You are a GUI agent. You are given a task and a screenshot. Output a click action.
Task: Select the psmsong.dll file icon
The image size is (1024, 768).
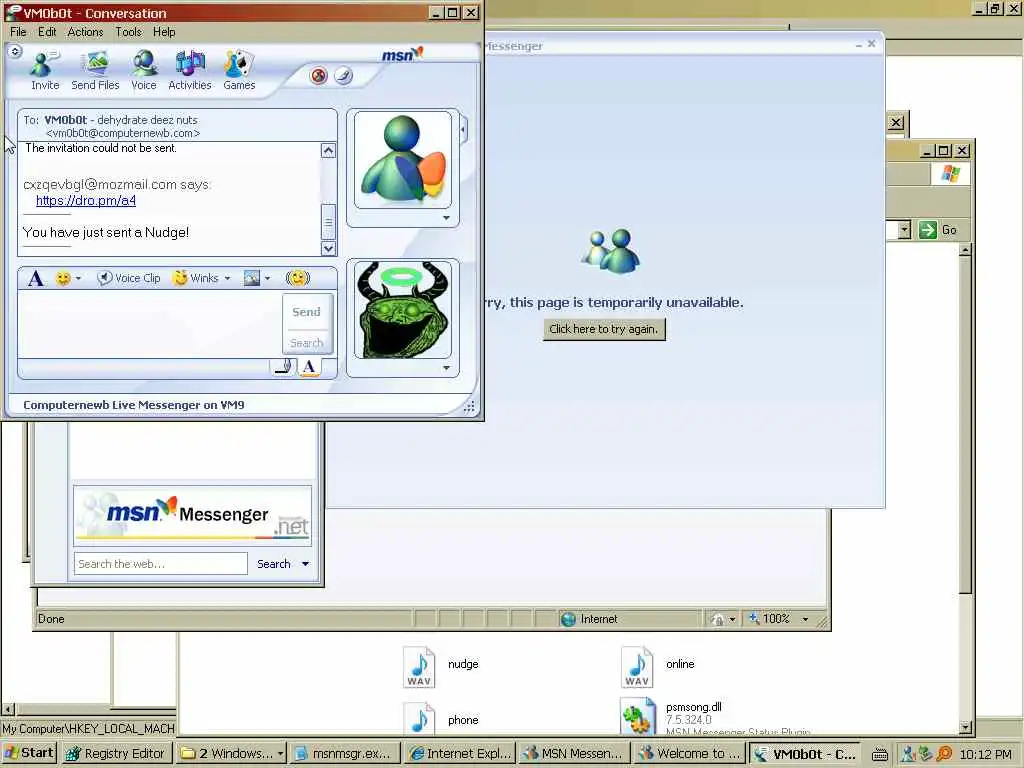point(638,716)
